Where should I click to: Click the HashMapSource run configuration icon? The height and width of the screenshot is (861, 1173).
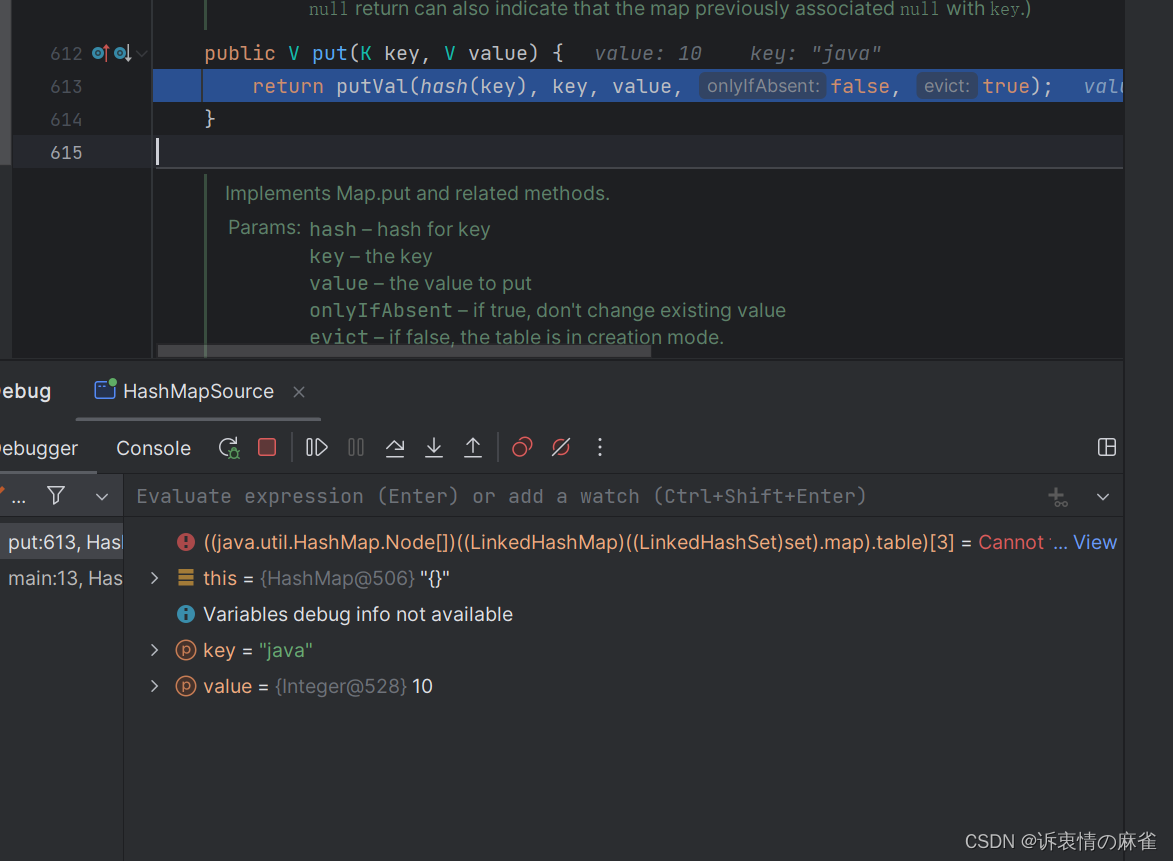(105, 390)
